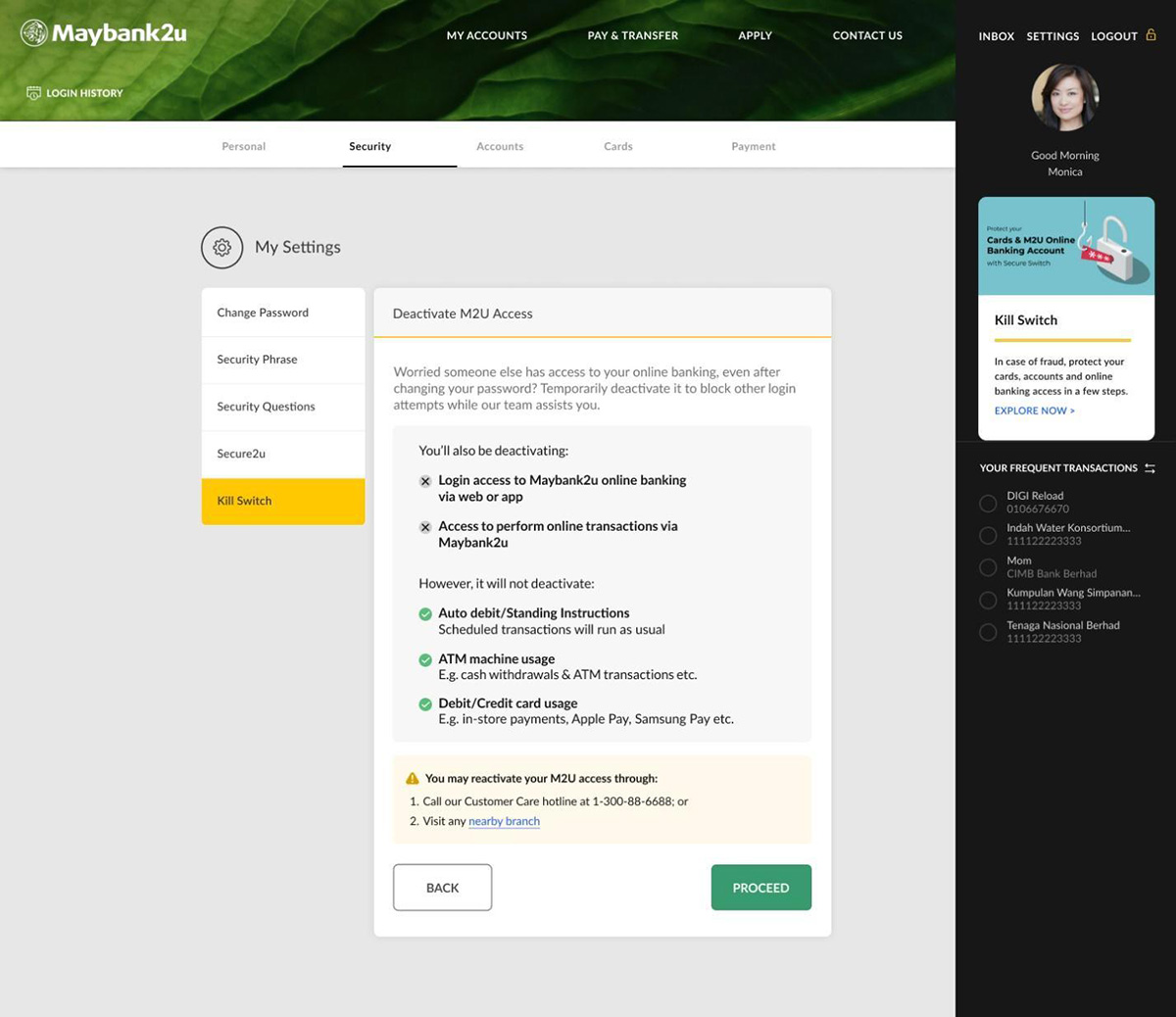Click Explore Now on Kill Switch card

pyautogui.click(x=1035, y=411)
